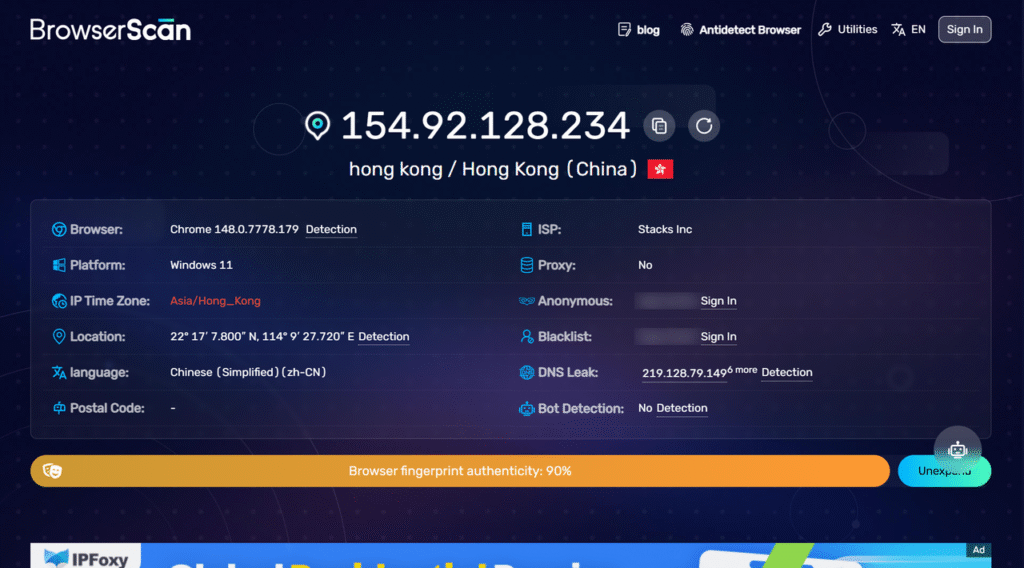Click the translate icon beside EN
1024x568 pixels.
[x=899, y=29]
